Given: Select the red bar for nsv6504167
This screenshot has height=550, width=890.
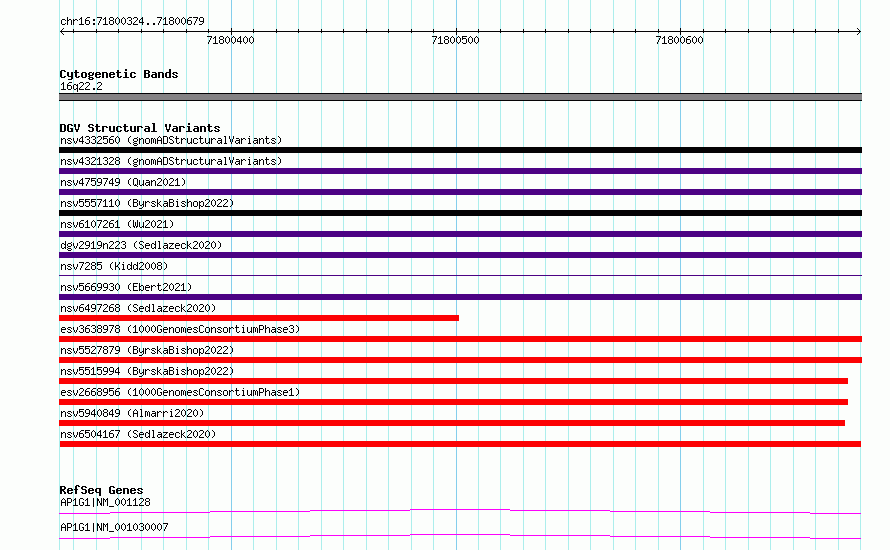Looking at the screenshot, I should [x=460, y=444].
